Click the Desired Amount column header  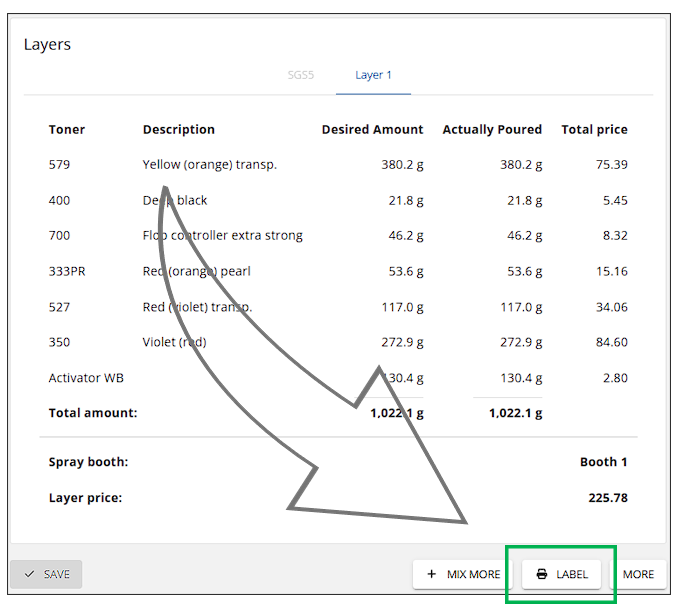(x=373, y=129)
